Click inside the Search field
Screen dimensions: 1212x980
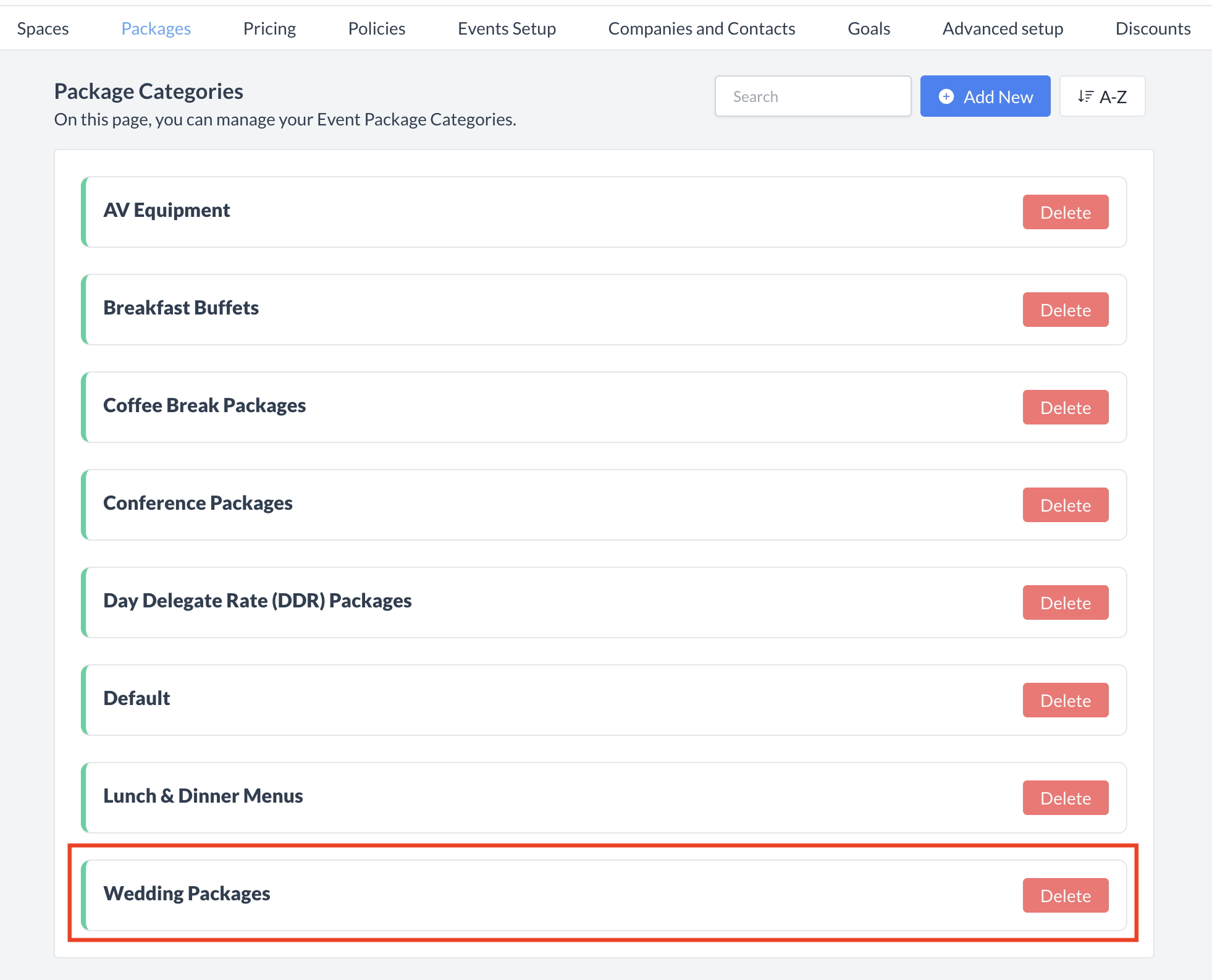pos(812,96)
